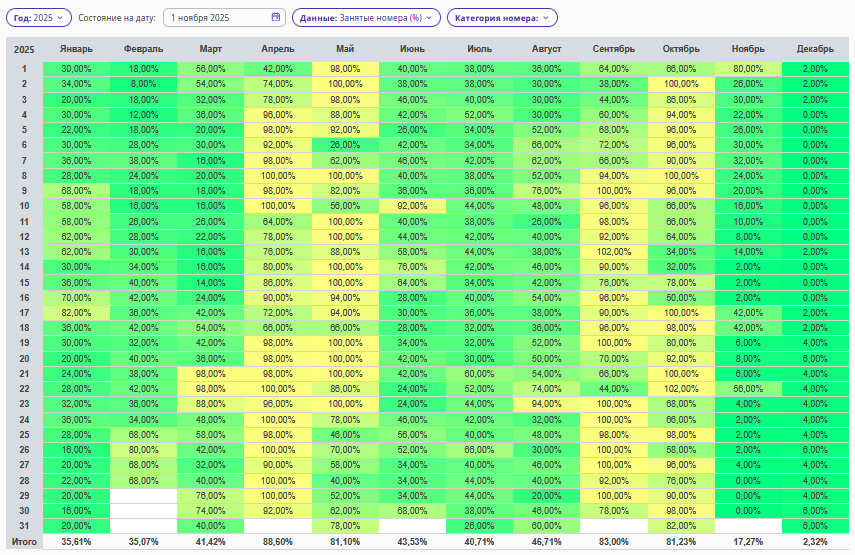Click June day 14 cell 76,00%
The height and width of the screenshot is (555, 855).
point(412,267)
